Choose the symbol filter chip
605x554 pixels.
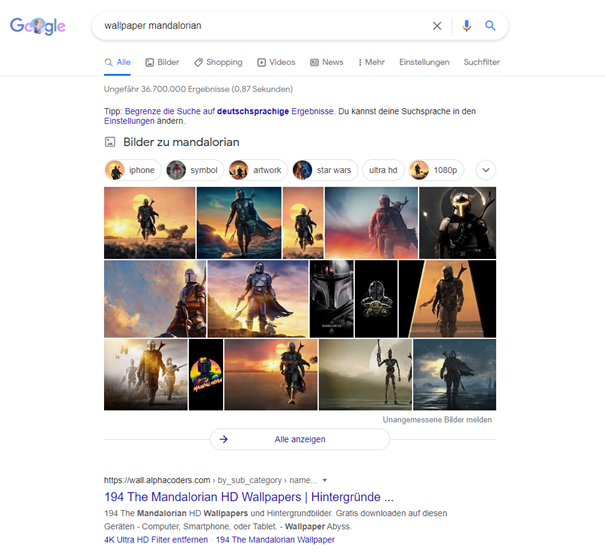[x=195, y=170]
